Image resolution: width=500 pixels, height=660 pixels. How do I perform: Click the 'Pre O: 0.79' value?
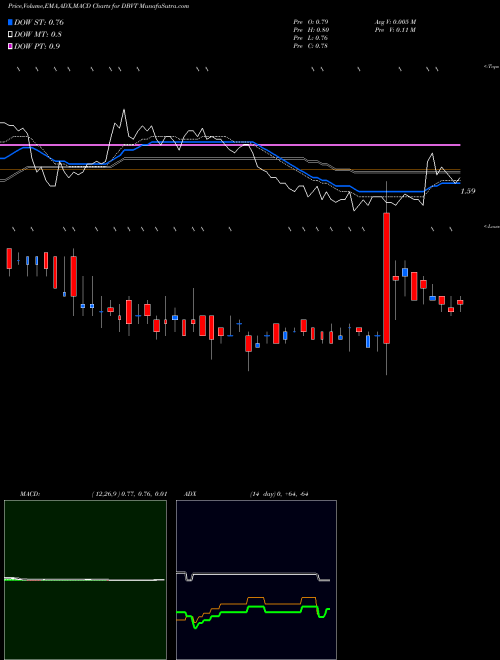tap(311, 21)
